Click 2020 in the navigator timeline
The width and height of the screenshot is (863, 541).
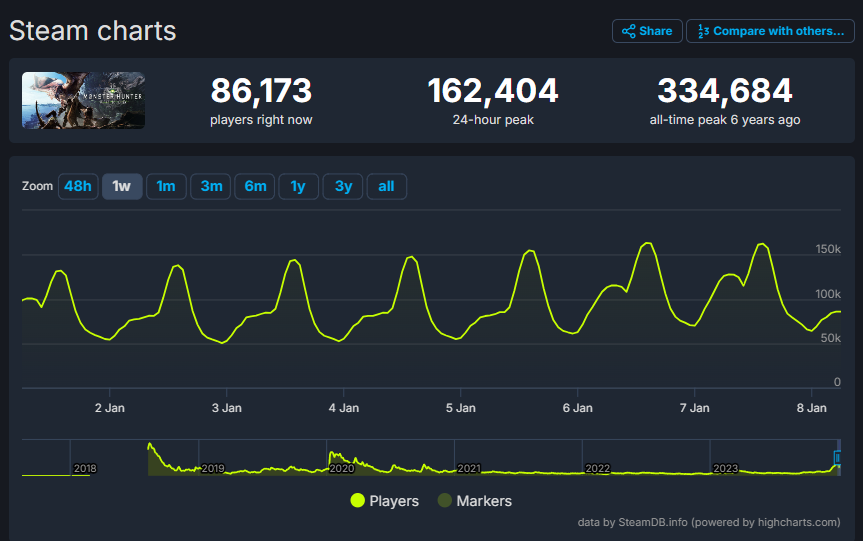tap(341, 468)
